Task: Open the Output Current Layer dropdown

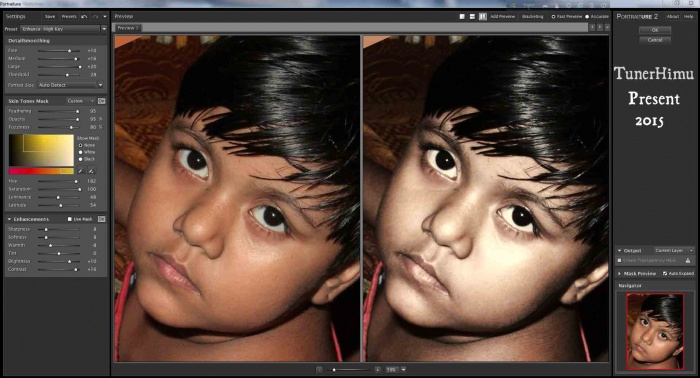Action: coord(674,250)
